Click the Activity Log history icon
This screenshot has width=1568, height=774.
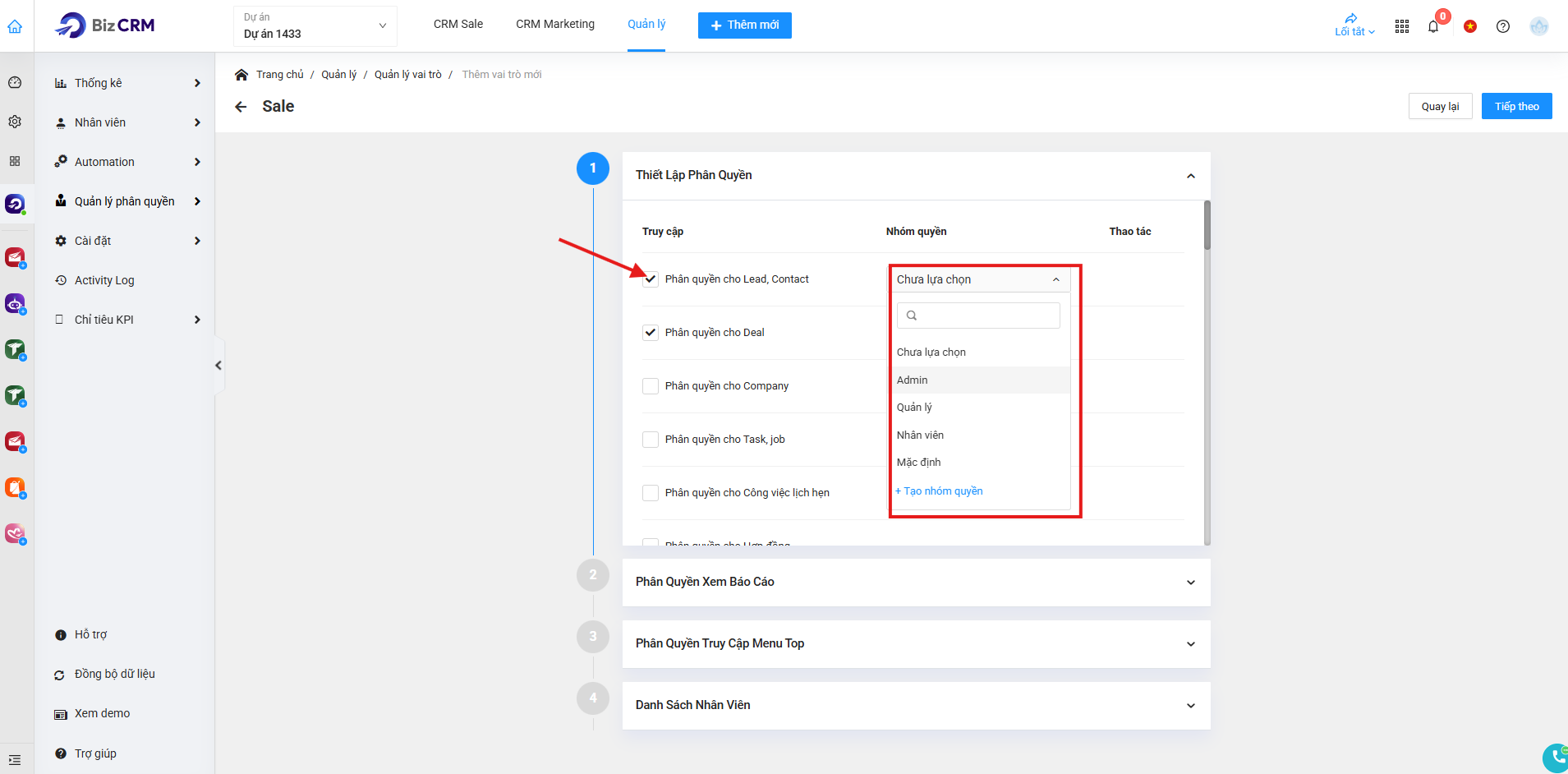[x=61, y=280]
